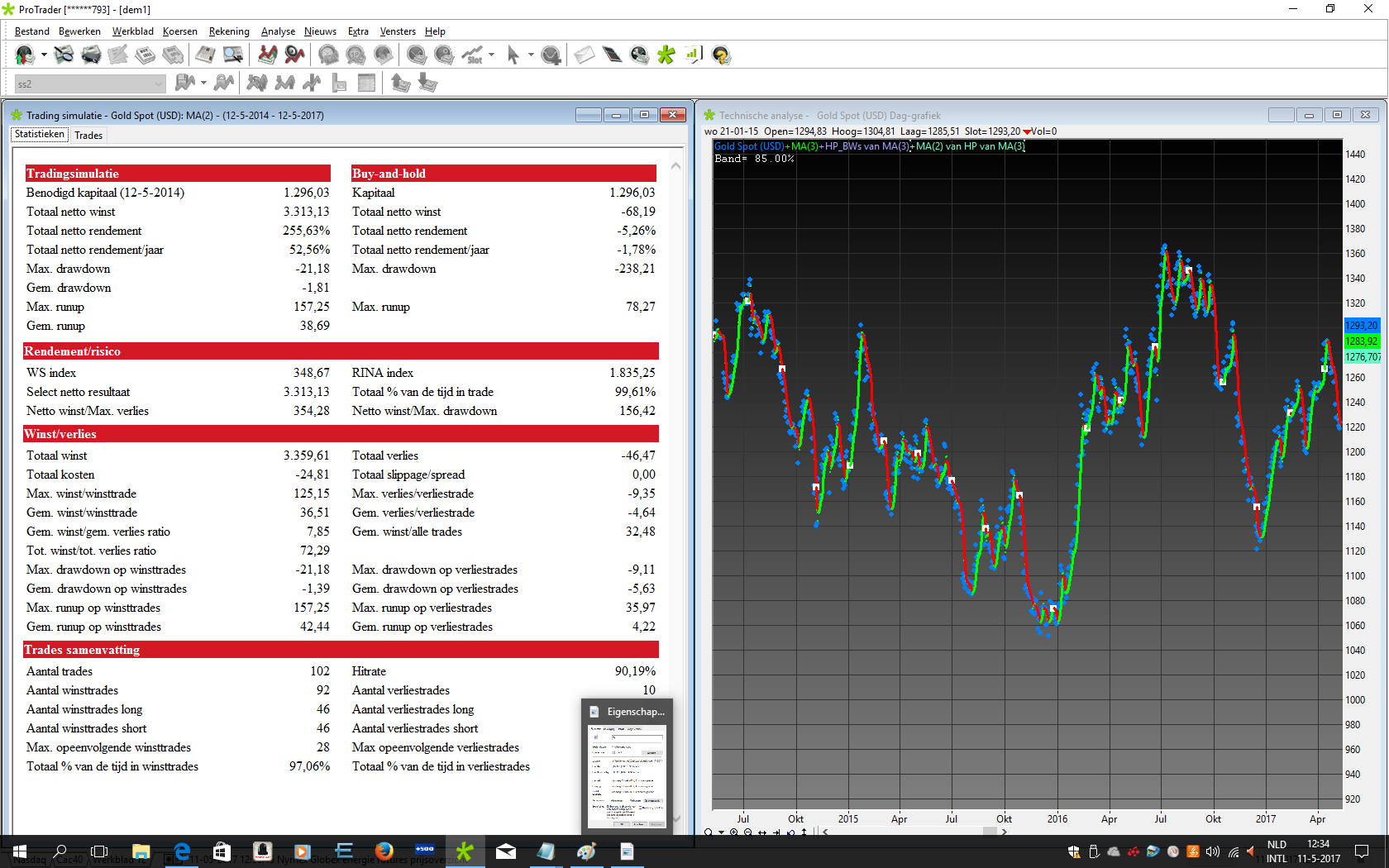The height and width of the screenshot is (868, 1389).
Task: Open the Help menu
Action: click(x=435, y=31)
